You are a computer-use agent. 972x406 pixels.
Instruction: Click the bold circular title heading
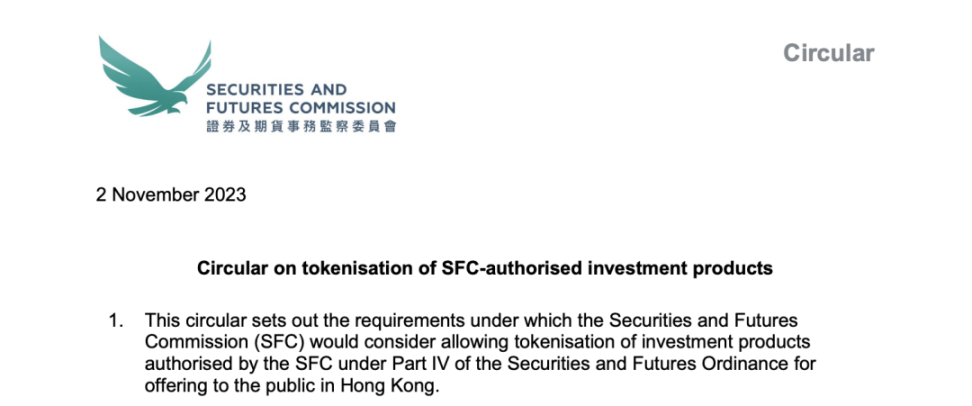point(485,268)
